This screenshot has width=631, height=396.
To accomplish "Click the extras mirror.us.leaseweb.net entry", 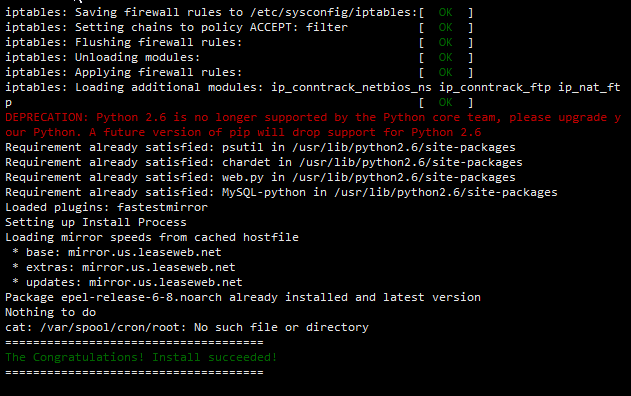I will (124, 268).
